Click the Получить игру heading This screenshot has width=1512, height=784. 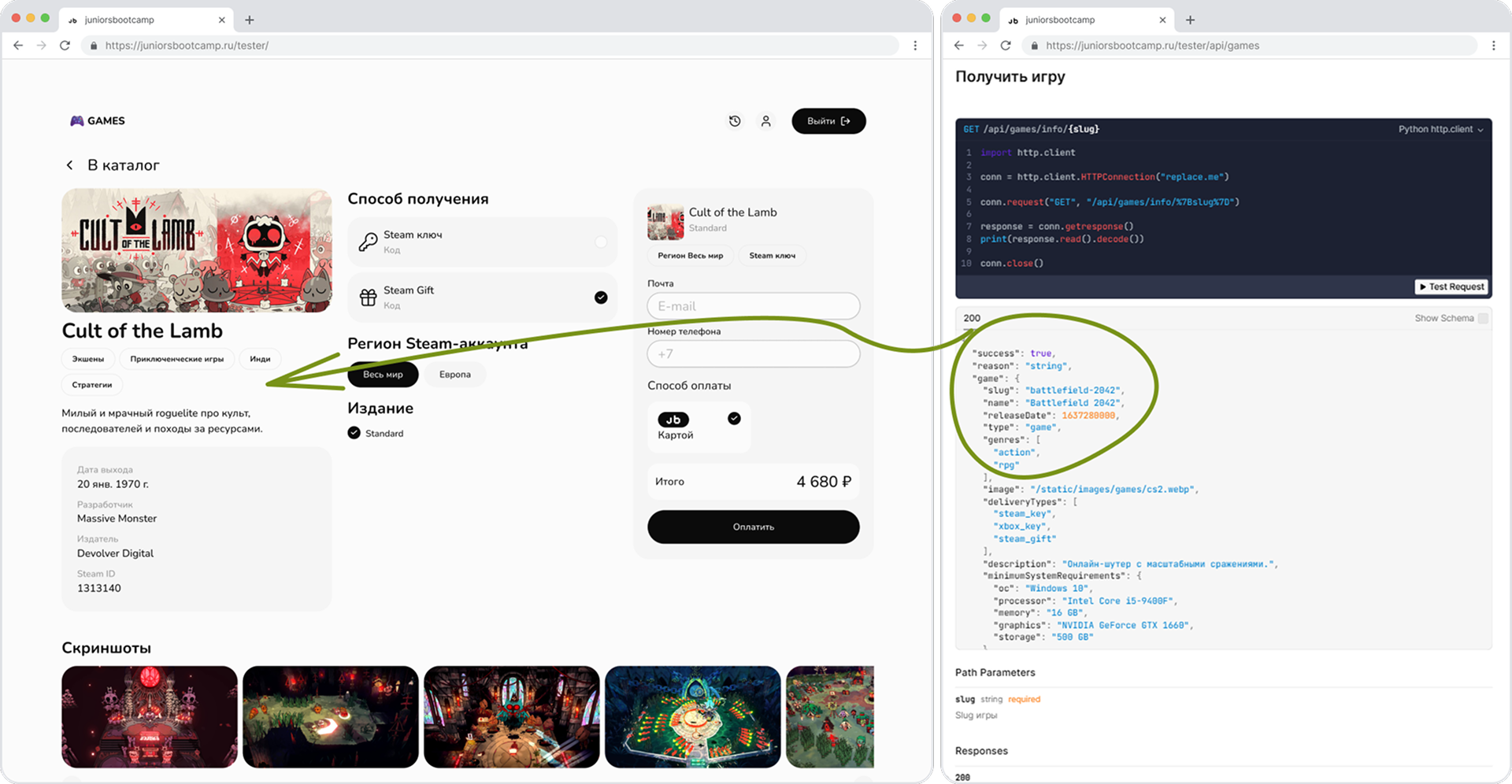1010,77
